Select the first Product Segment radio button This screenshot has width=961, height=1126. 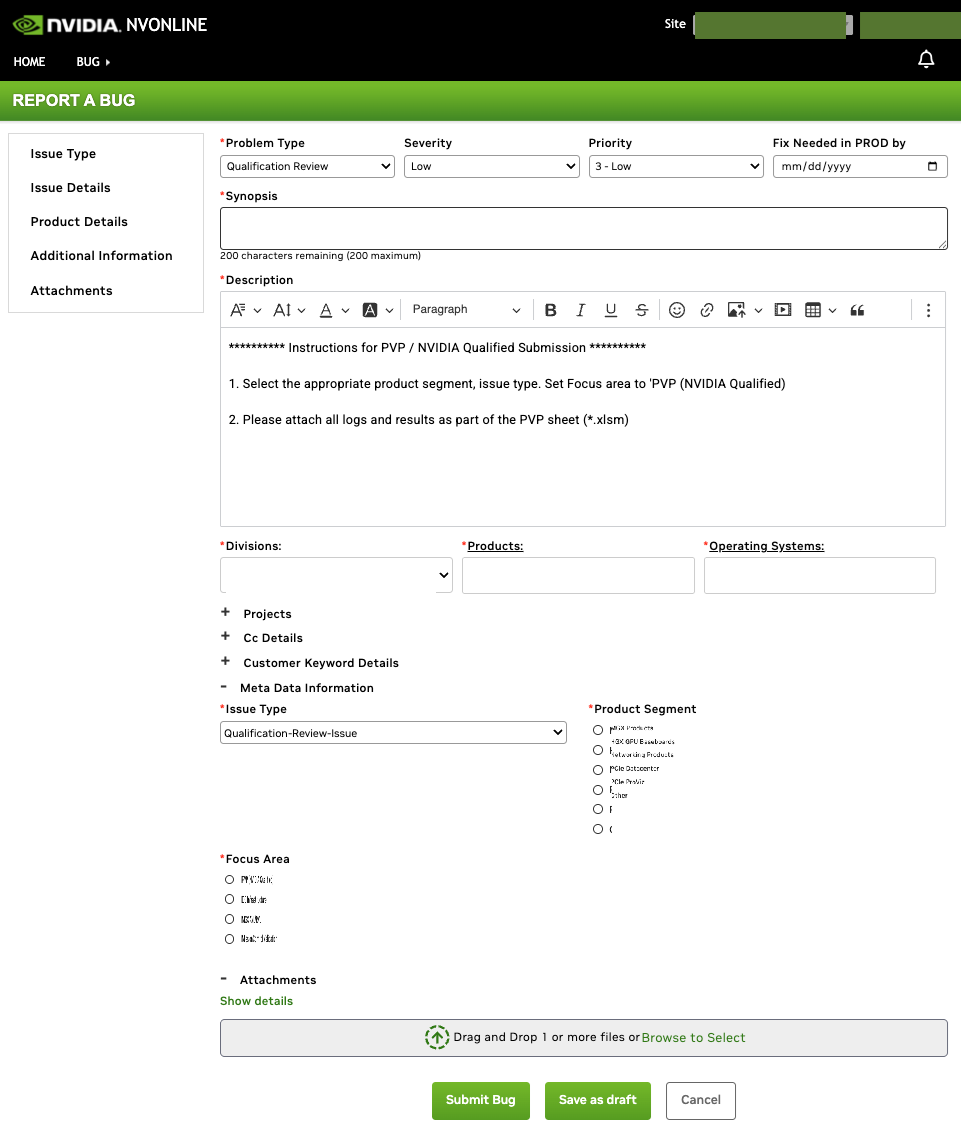point(598,730)
